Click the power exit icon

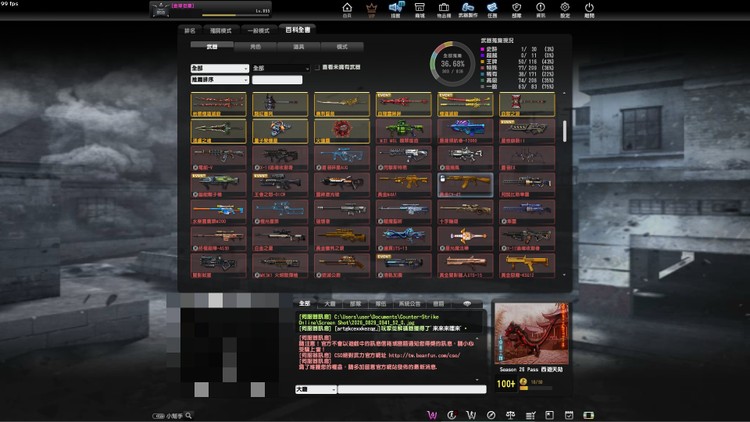click(x=589, y=7)
